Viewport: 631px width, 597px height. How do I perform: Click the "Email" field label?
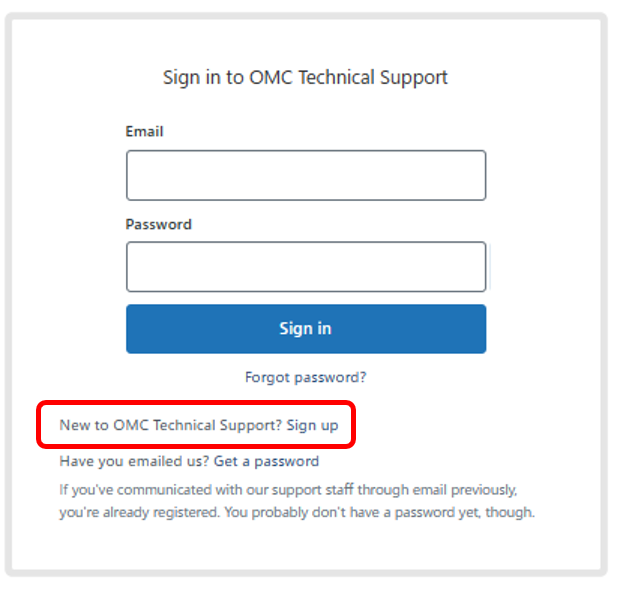coord(144,132)
